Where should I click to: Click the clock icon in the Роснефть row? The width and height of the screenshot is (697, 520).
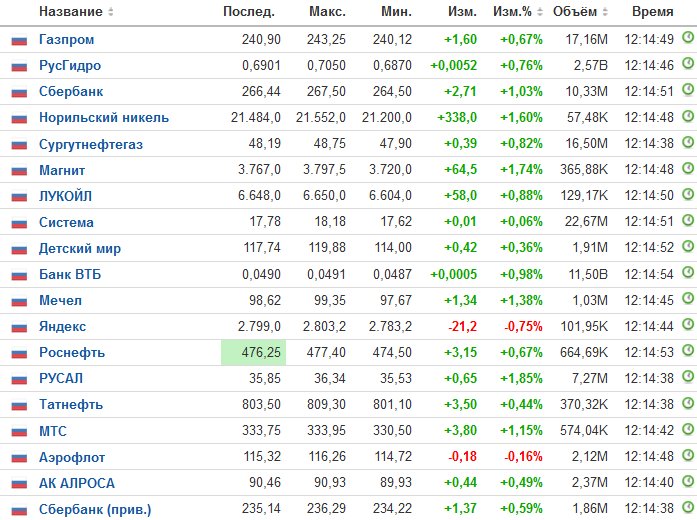(x=688, y=350)
